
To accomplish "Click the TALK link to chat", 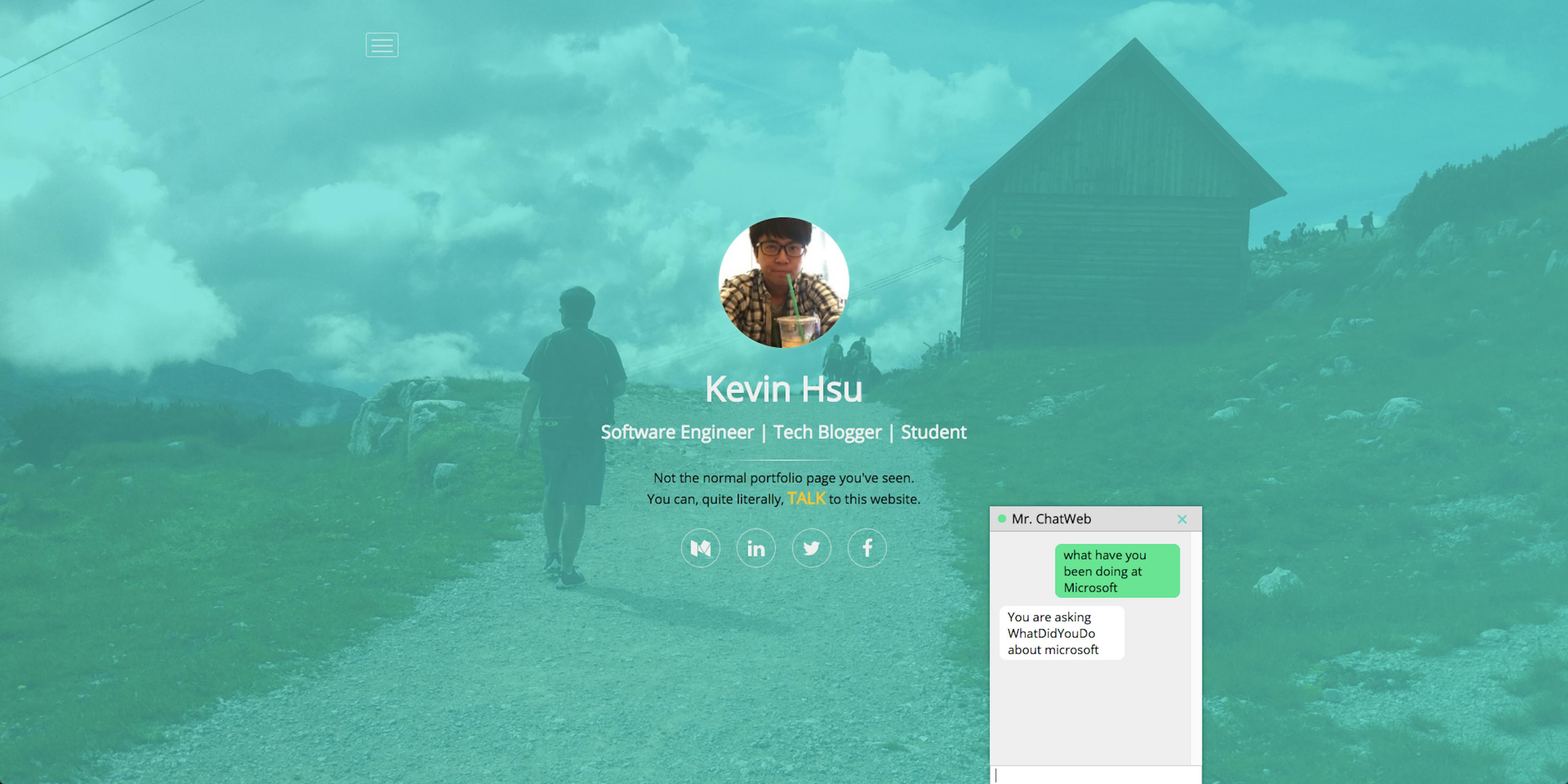I will tap(806, 499).
